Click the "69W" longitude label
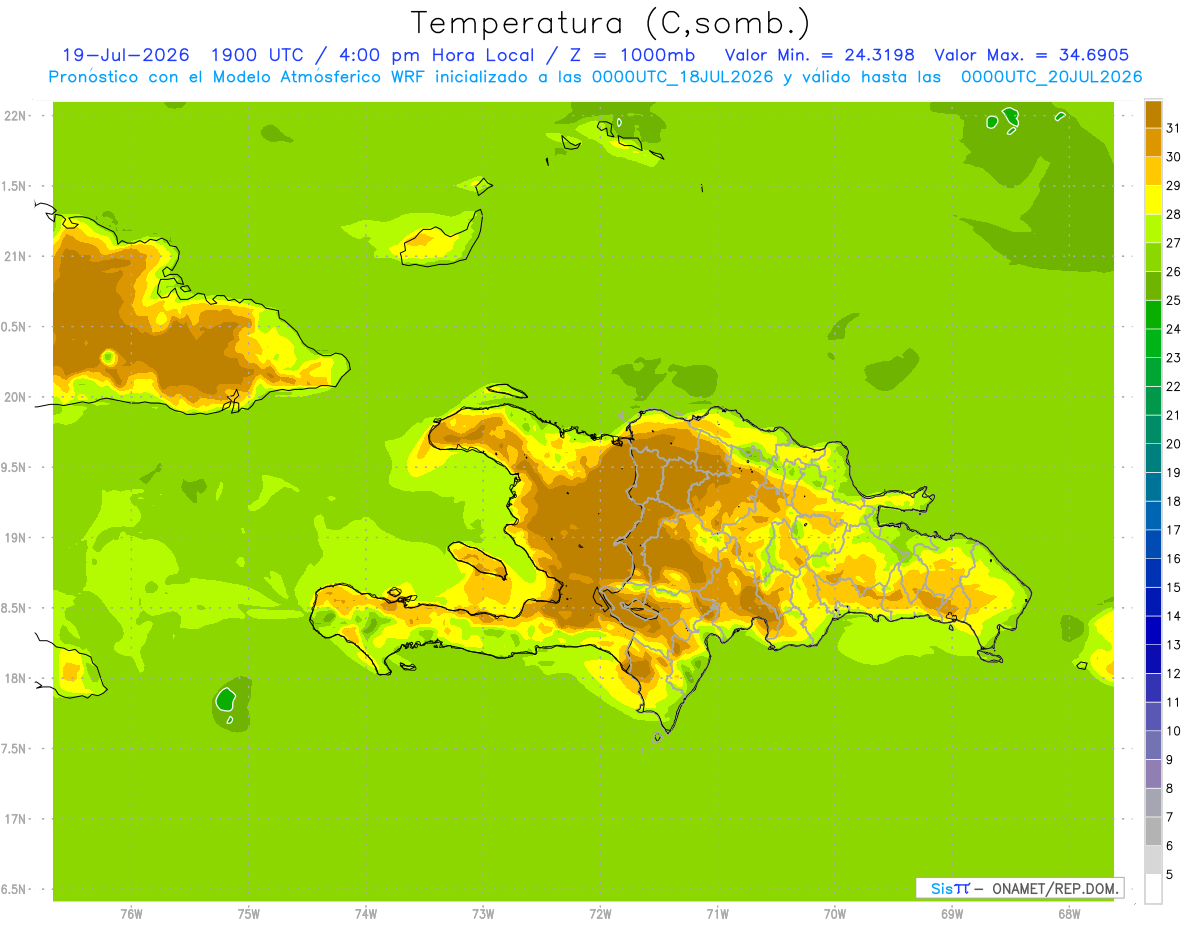Viewport: 1200px width, 927px height. pyautogui.click(x=952, y=914)
